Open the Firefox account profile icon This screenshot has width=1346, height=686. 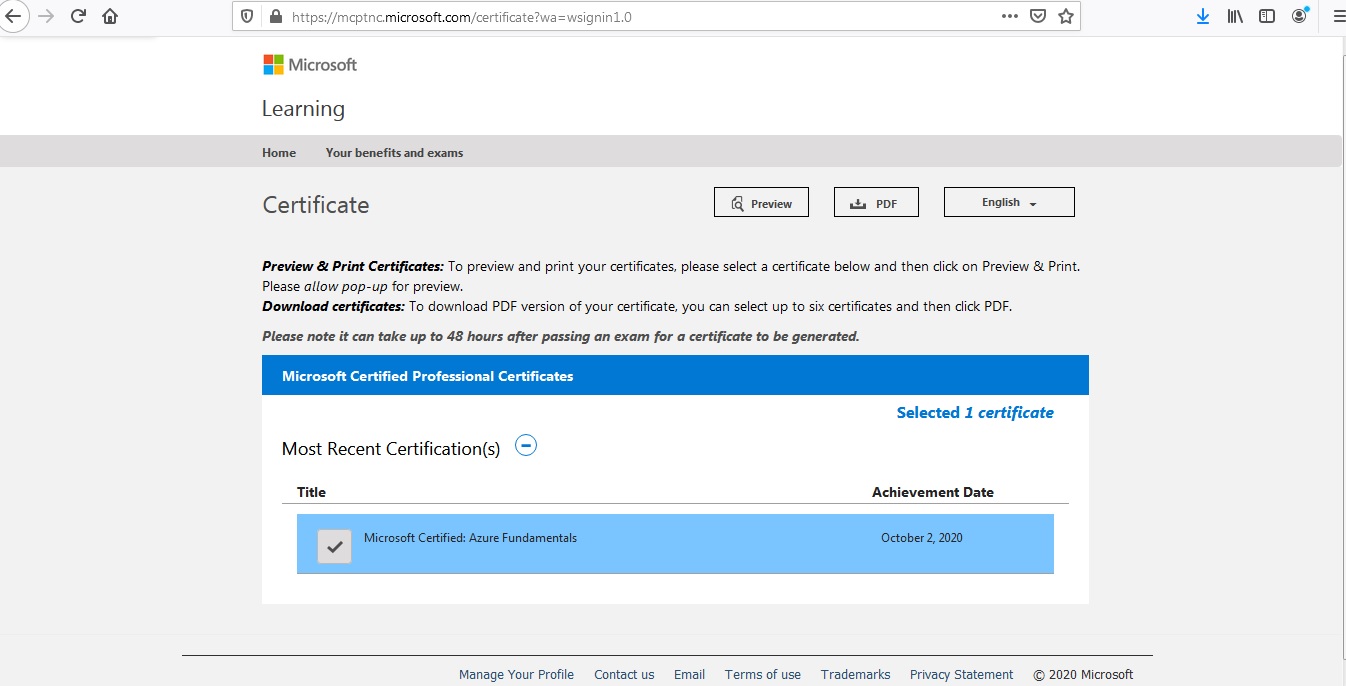tap(1299, 15)
